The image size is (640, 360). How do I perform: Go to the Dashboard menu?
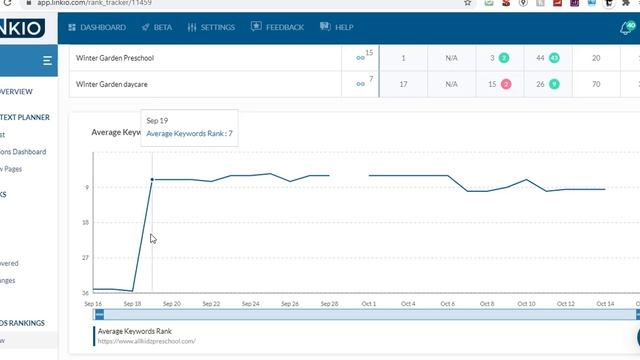click(97, 27)
